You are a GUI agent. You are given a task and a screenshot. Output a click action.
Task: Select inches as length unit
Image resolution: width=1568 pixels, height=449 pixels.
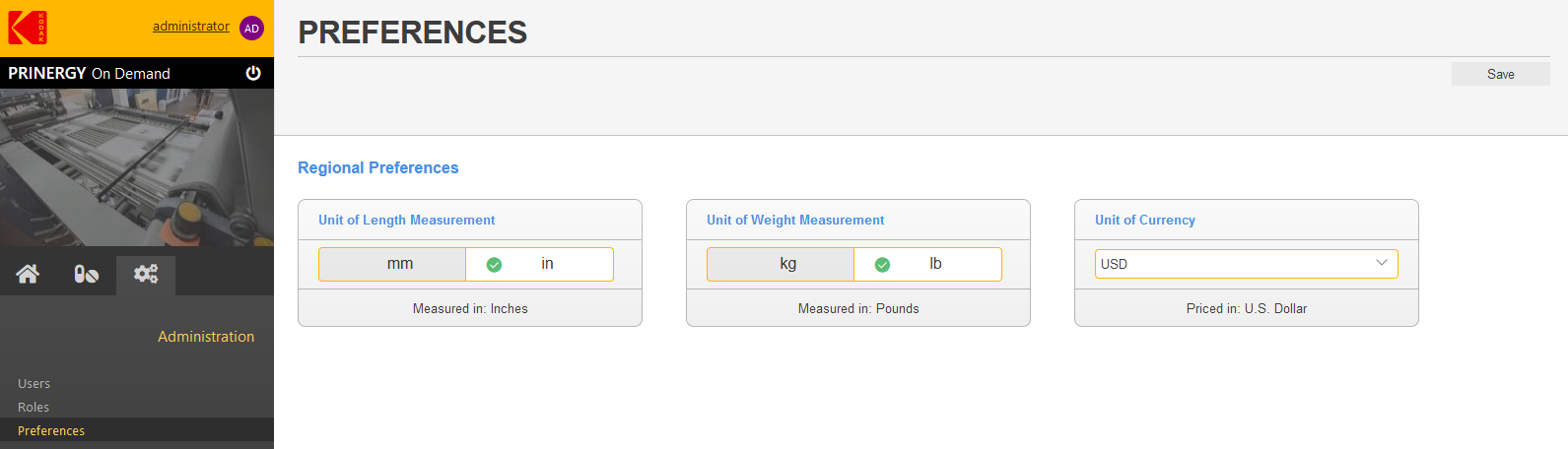[x=539, y=264]
